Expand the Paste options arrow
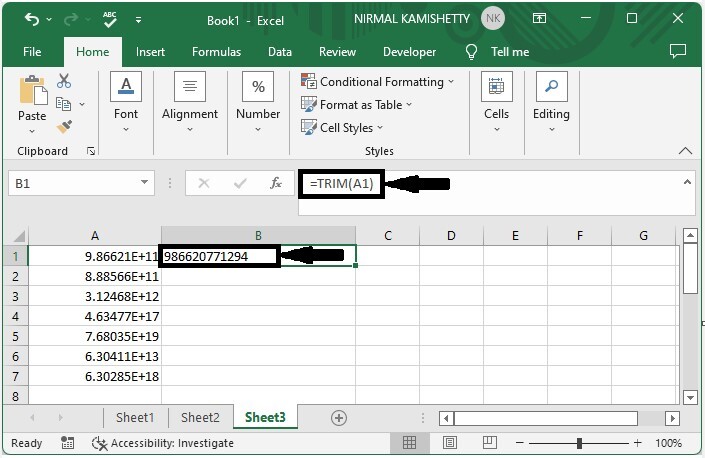 [x=32, y=131]
